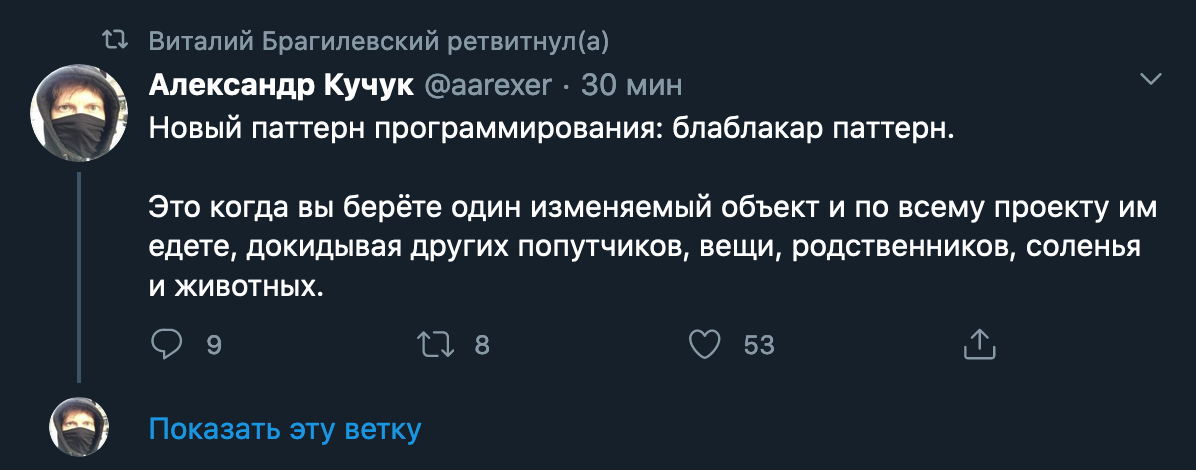Click the small retweet indicator icon above tweet

pyautogui.click(x=117, y=41)
